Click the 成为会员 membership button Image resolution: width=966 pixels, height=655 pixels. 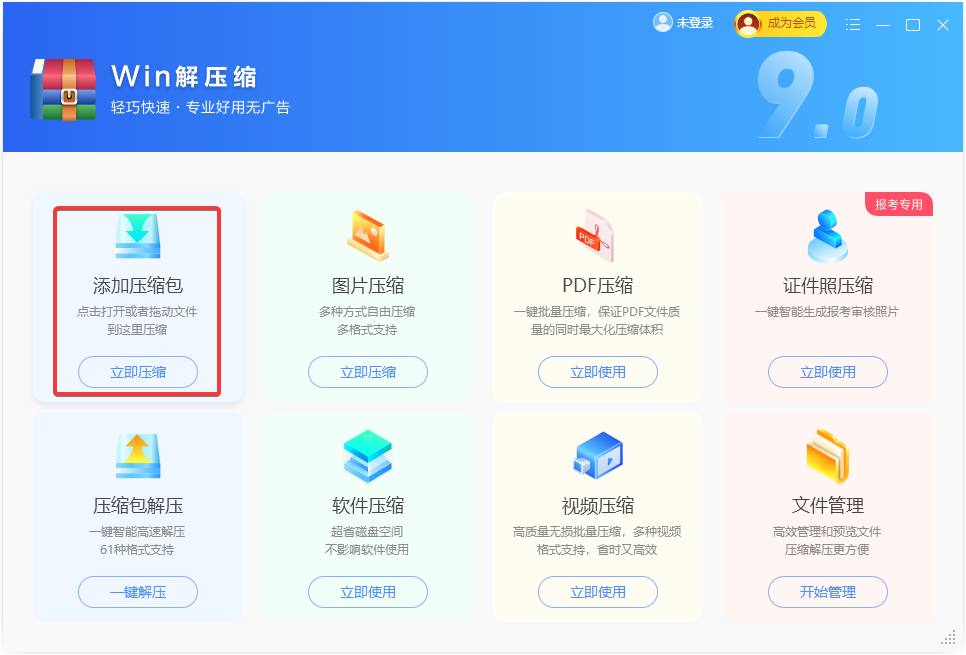[780, 23]
